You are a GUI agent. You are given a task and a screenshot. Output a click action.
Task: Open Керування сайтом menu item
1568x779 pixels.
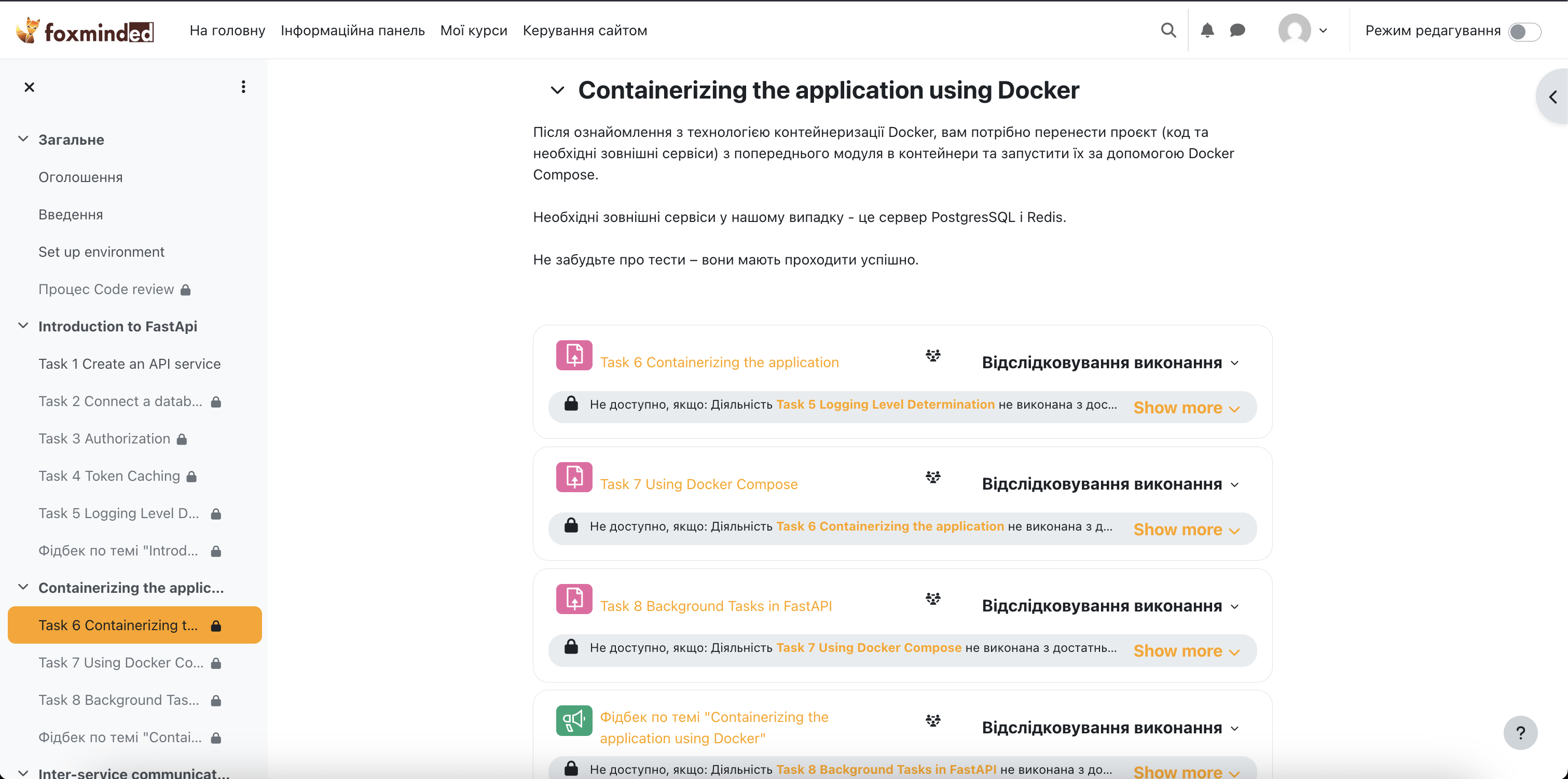(584, 31)
